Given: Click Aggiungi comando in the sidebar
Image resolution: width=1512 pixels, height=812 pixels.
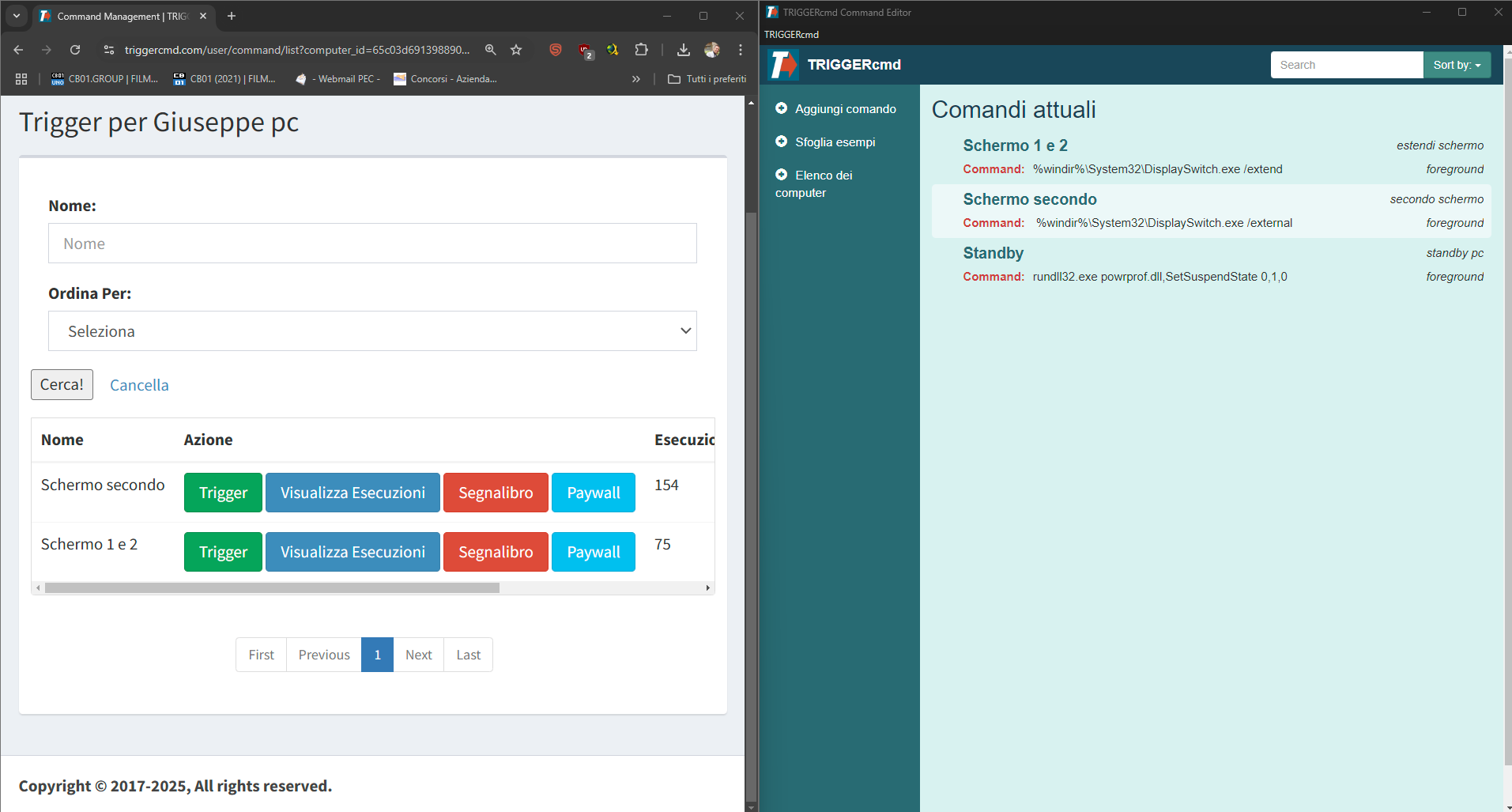Looking at the screenshot, I should click(x=846, y=109).
